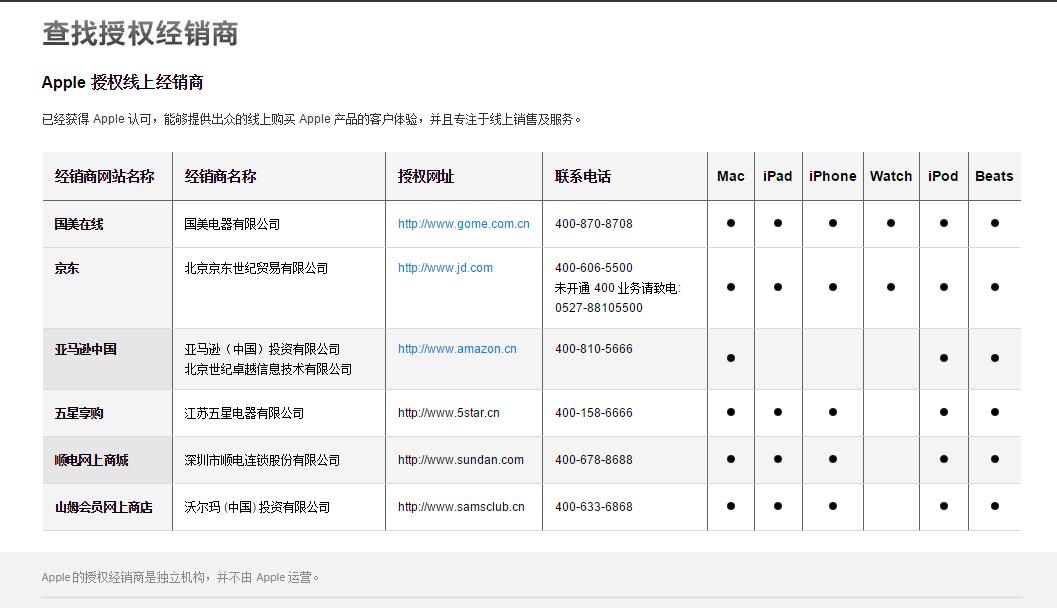Open the 国美在线 website link
Viewport: 1057px width, 608px height.
tap(463, 223)
